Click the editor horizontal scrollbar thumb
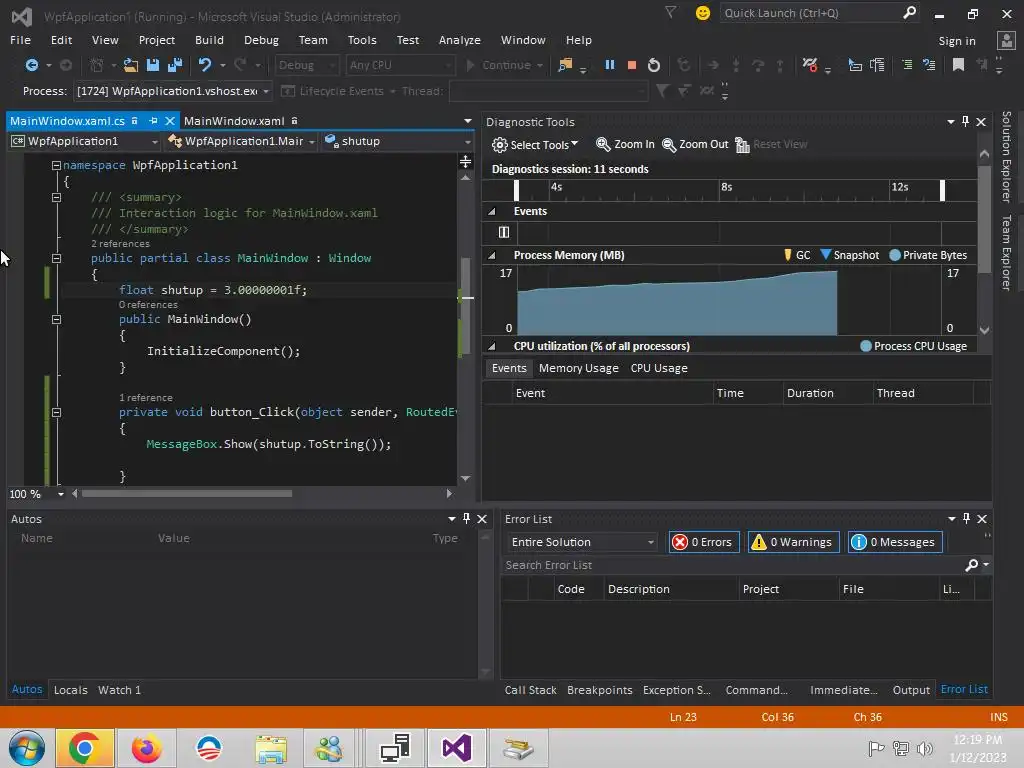Screen dimensions: 1024x768 pyautogui.click(x=186, y=494)
